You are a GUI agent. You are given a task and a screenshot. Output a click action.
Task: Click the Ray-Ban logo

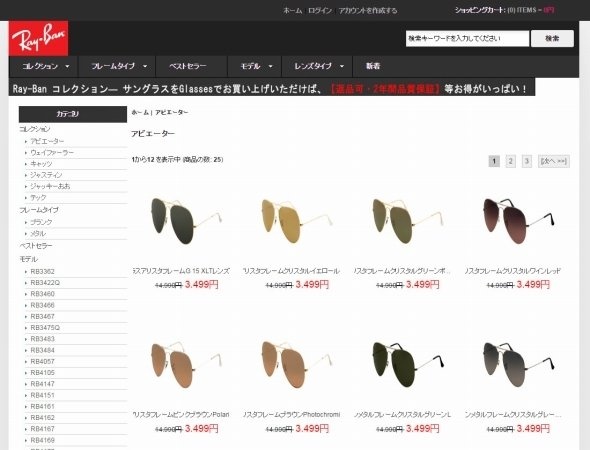39,38
